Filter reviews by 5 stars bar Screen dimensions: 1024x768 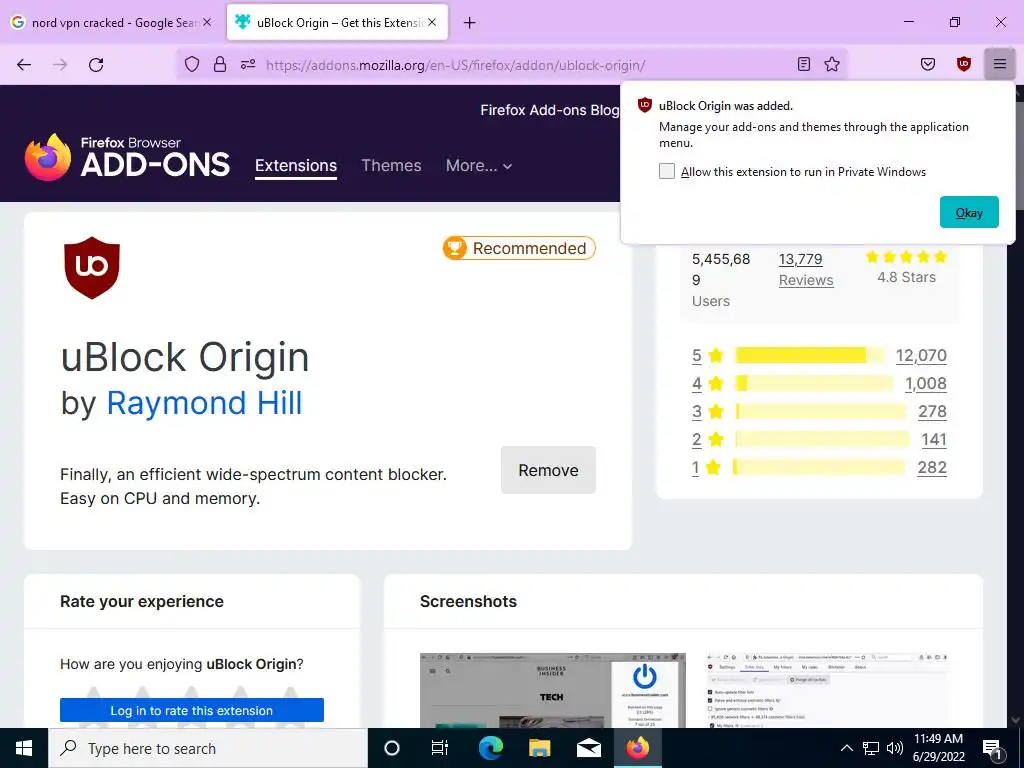click(810, 355)
